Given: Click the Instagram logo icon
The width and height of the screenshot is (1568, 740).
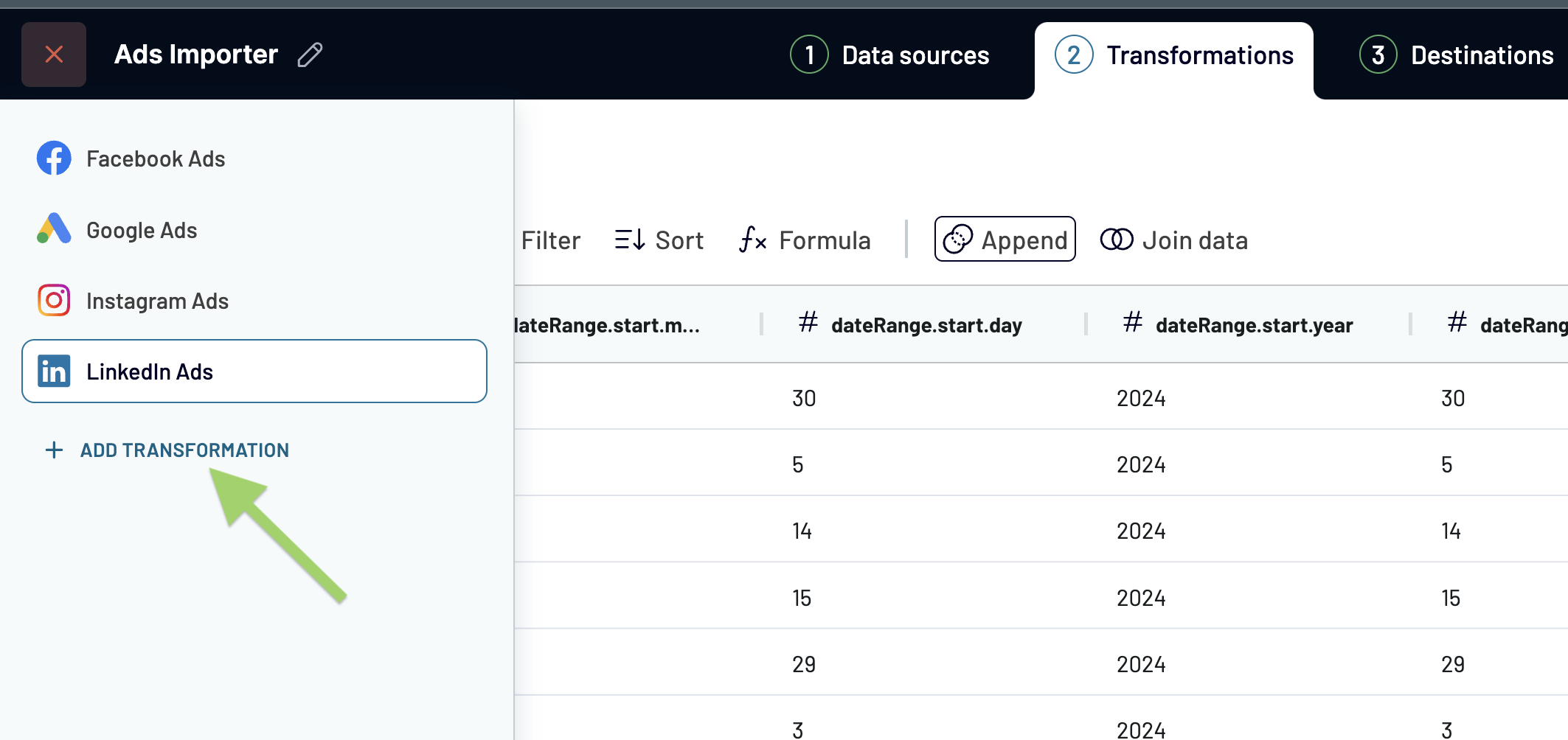Looking at the screenshot, I should tap(54, 301).
